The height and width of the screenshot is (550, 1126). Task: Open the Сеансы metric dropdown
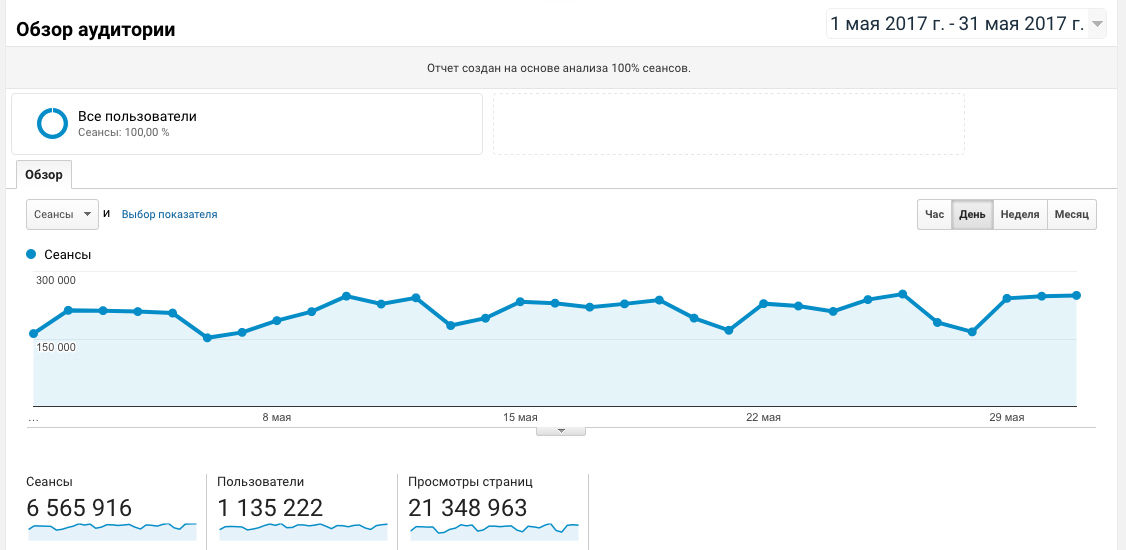coord(62,214)
